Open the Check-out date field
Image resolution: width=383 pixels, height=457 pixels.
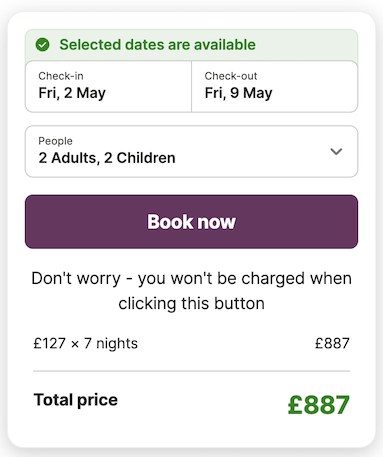(275, 86)
